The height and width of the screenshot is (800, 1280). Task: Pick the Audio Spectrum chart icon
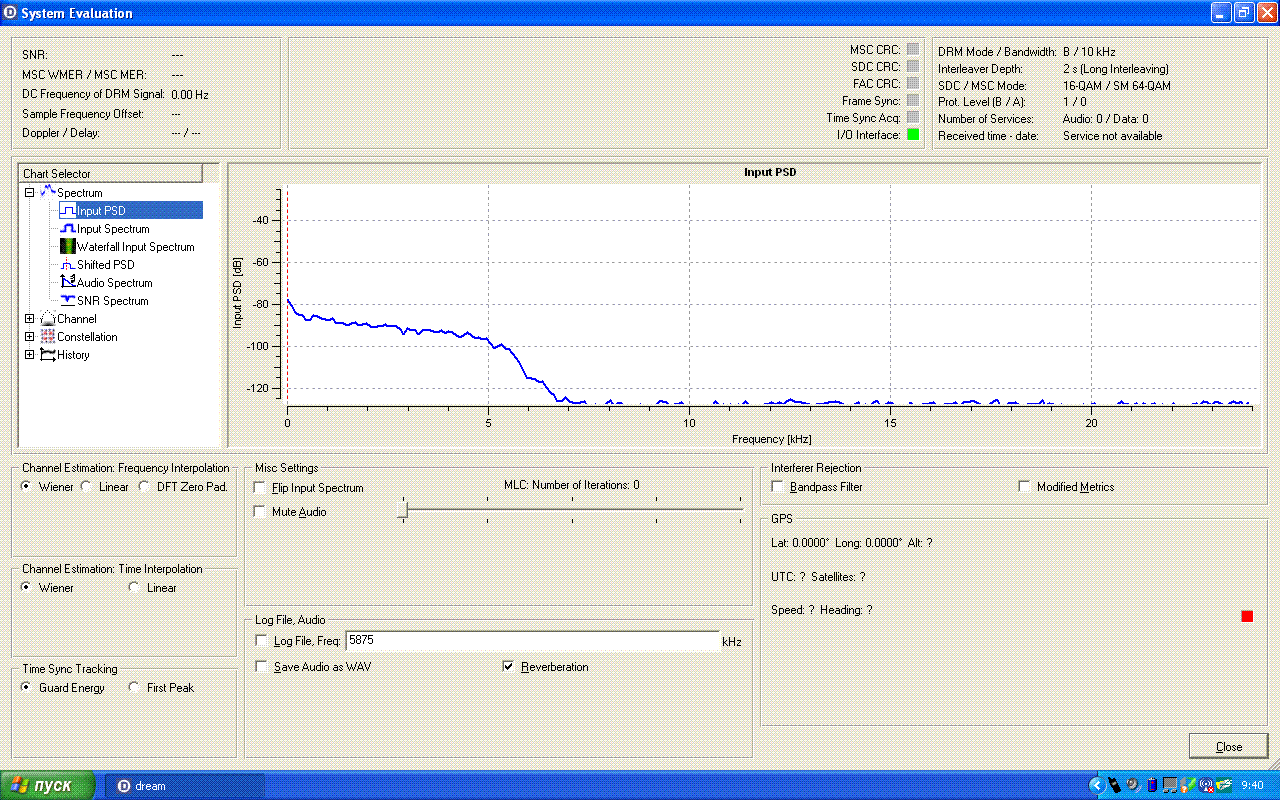[67, 283]
